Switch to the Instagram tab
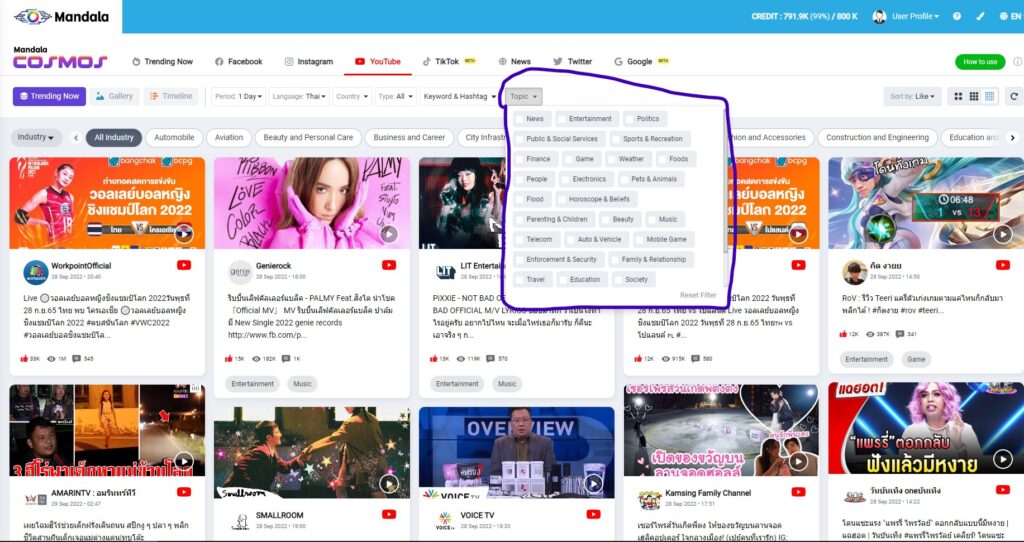This screenshot has width=1024, height=542. (308, 61)
